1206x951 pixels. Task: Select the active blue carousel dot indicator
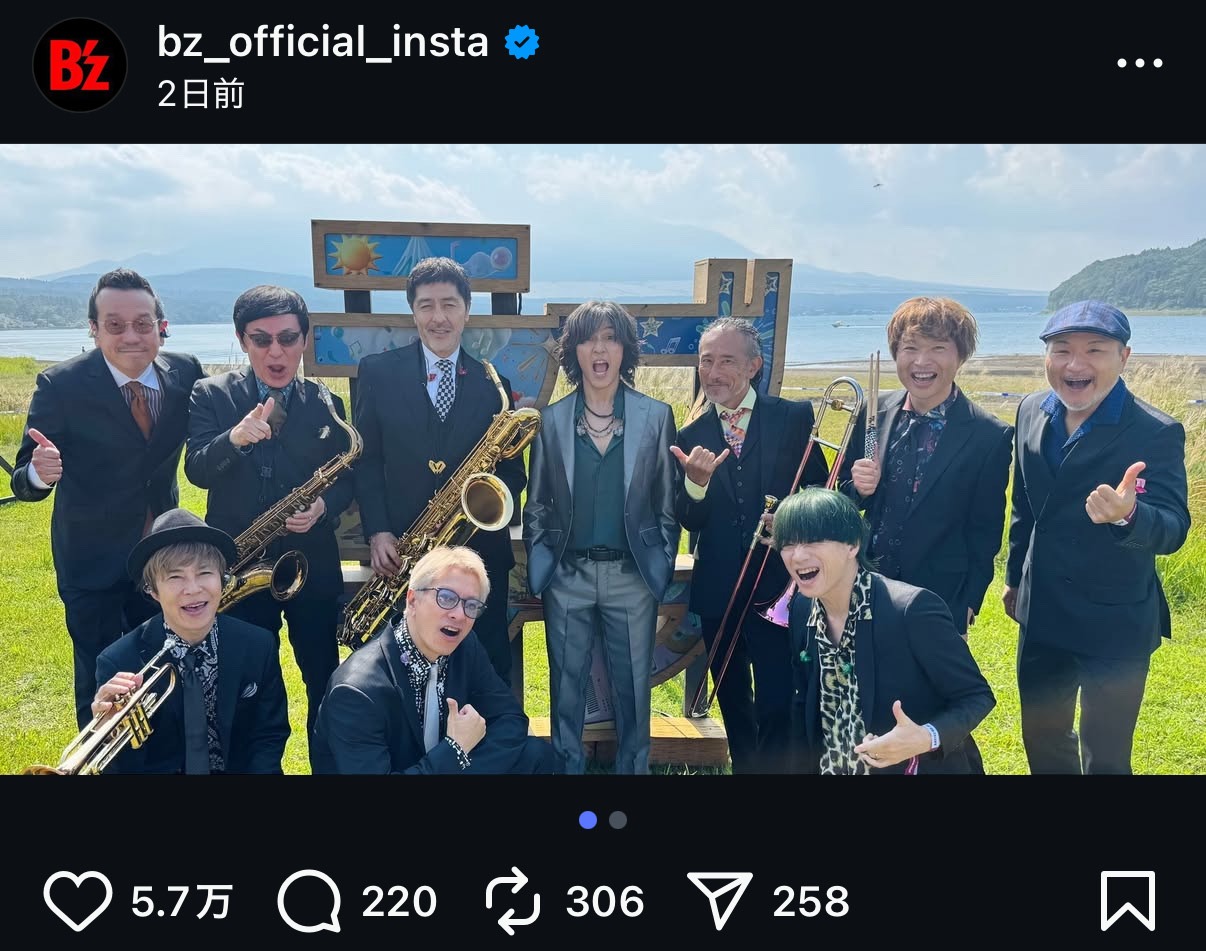coord(588,820)
